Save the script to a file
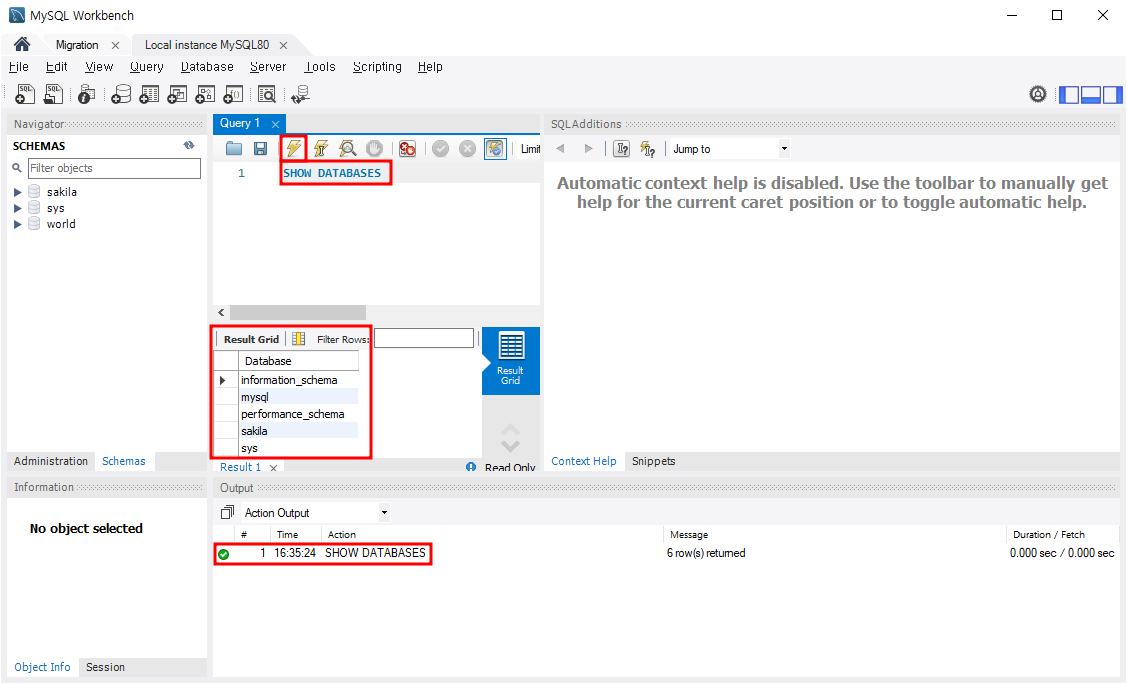 coord(260,149)
